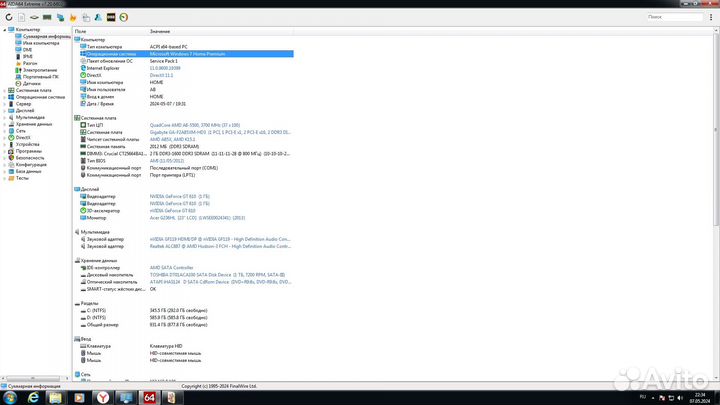Expand the Системная плата tree node
Image resolution: width=720 pixels, height=405 pixels.
5,90
